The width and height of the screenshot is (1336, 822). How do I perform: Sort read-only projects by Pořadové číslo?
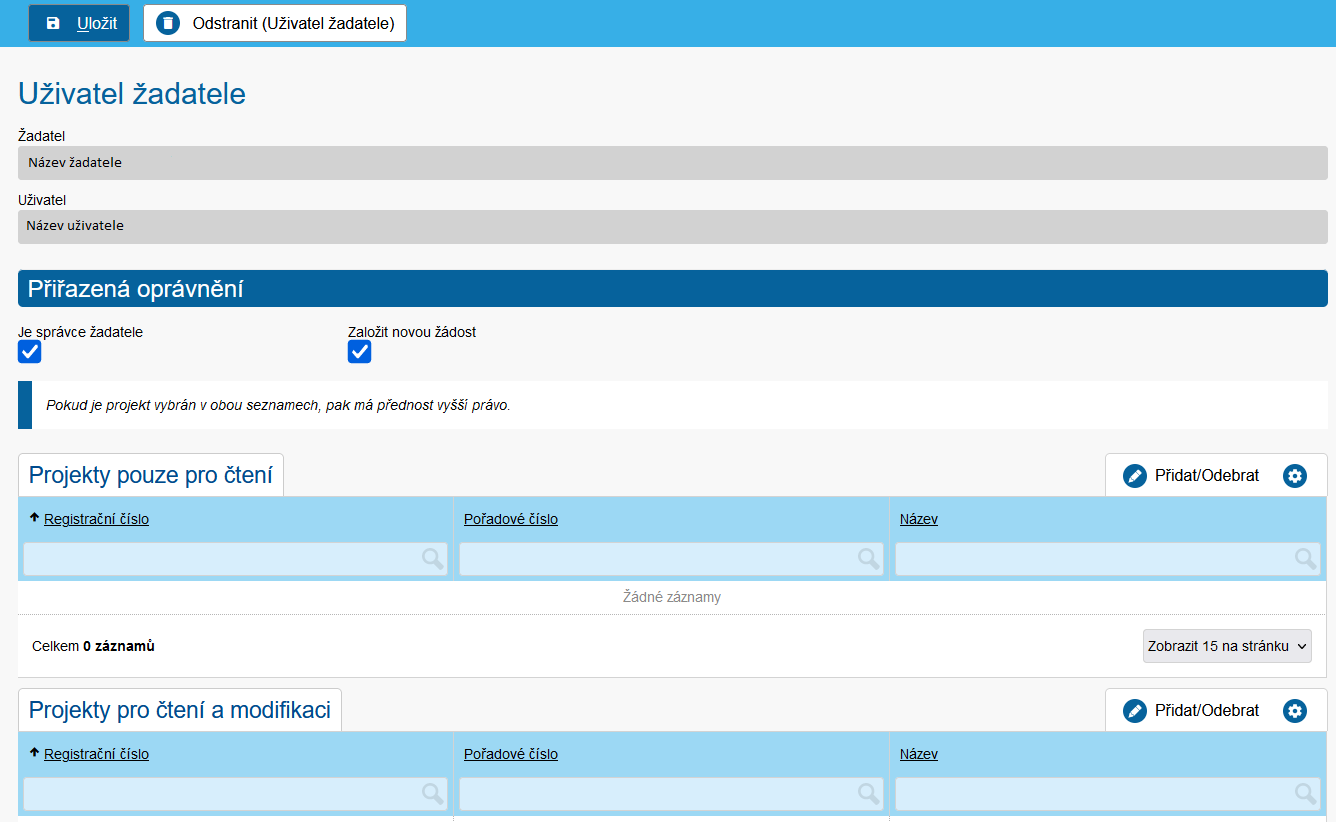click(510, 519)
